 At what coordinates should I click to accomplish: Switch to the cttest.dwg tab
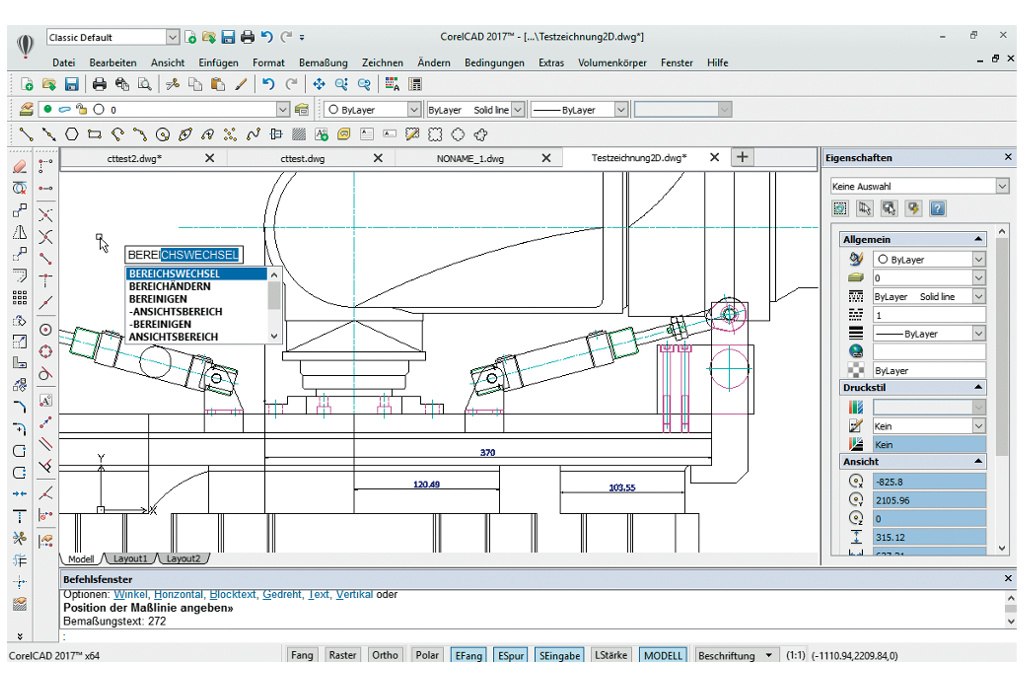[x=303, y=158]
